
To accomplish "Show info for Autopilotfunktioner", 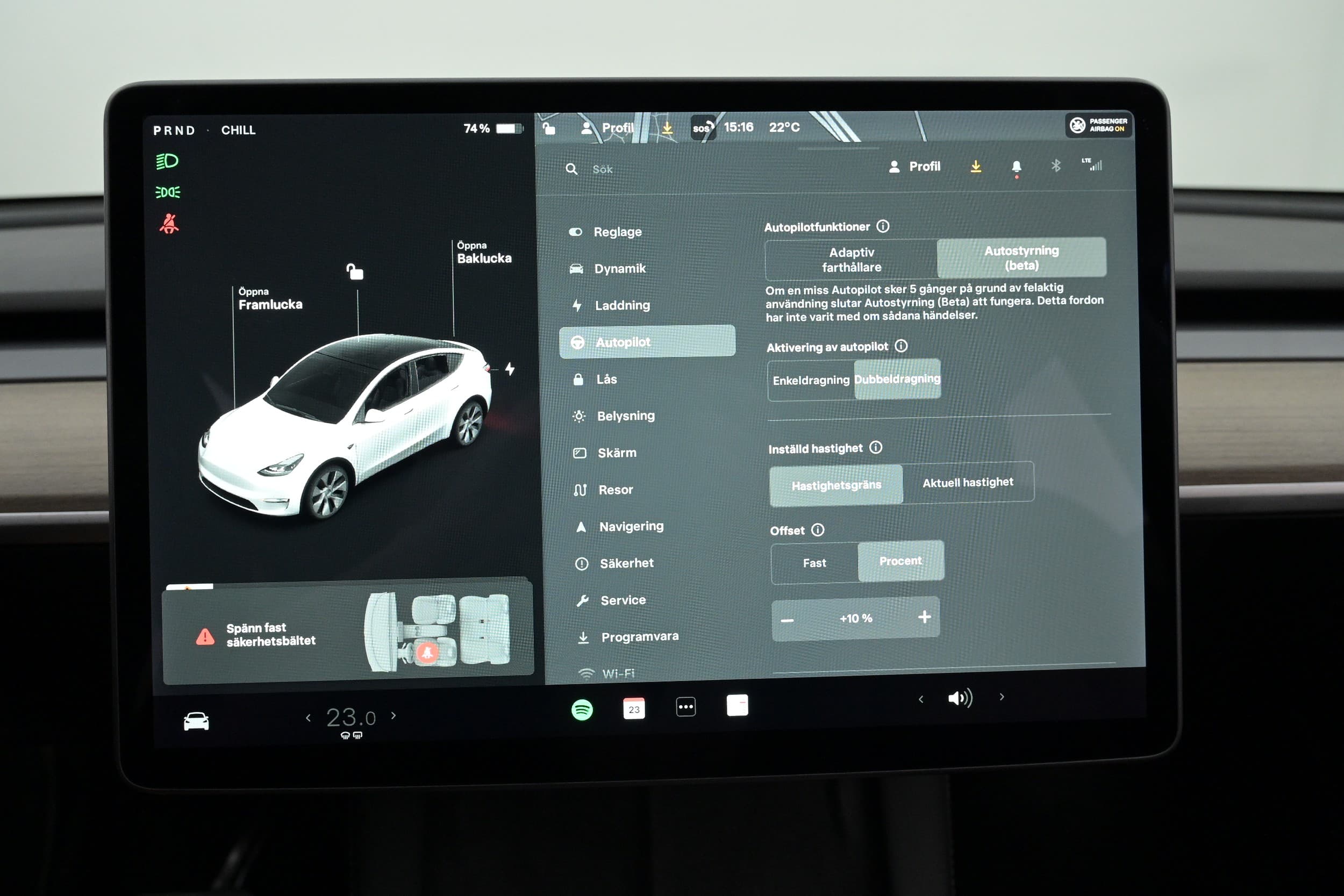I will tap(883, 226).
